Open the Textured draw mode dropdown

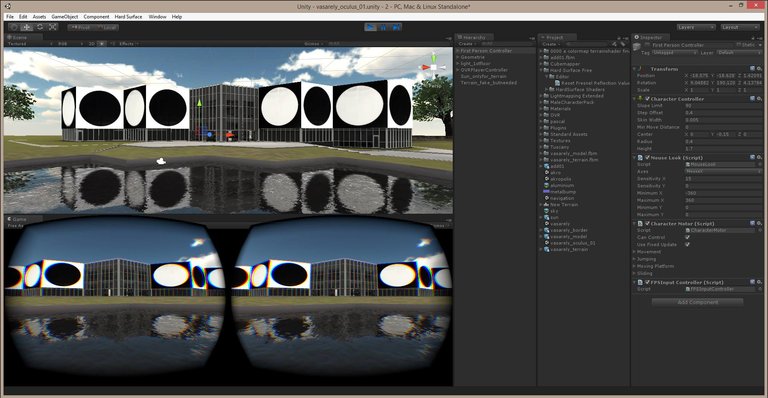click(x=29, y=44)
